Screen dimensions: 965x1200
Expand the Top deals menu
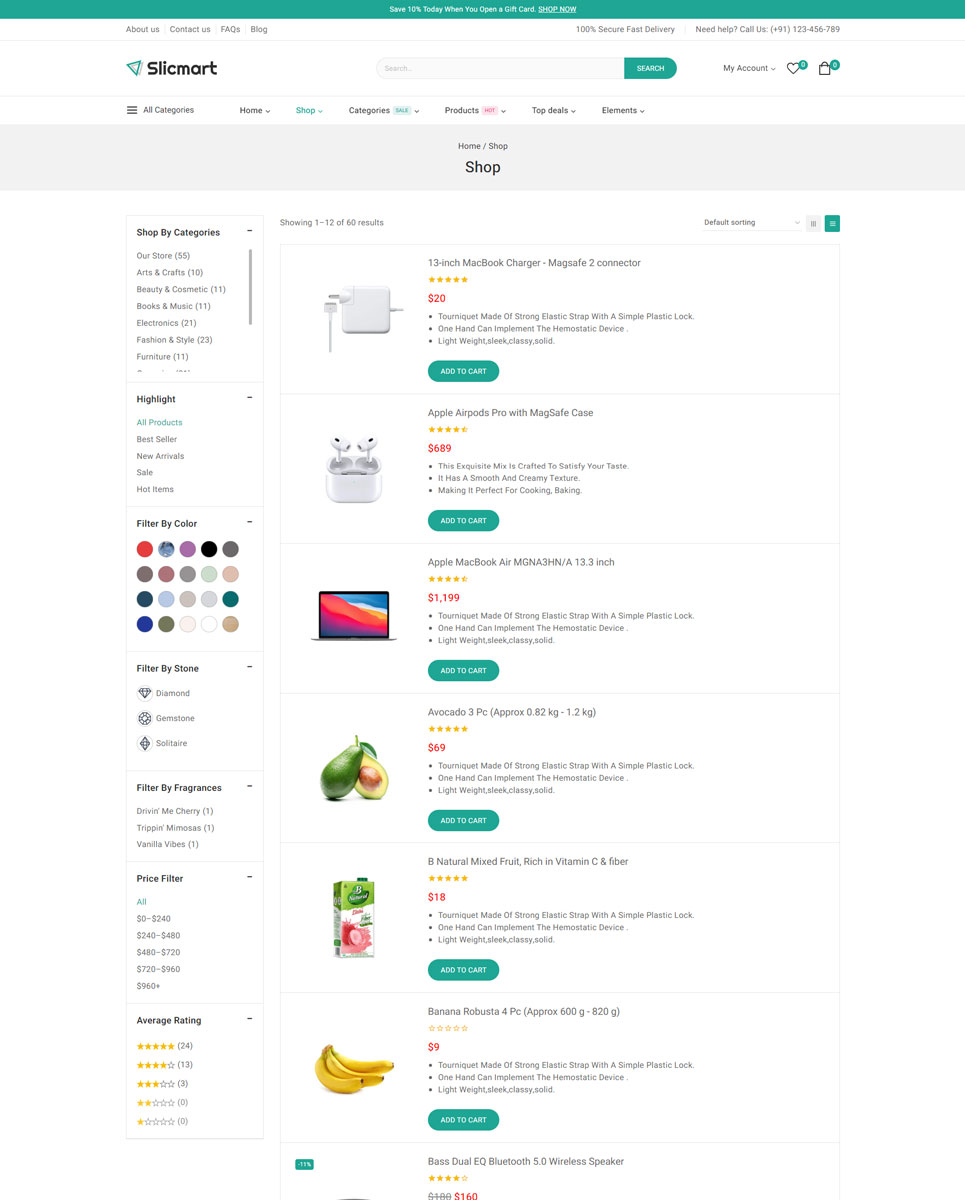point(553,111)
